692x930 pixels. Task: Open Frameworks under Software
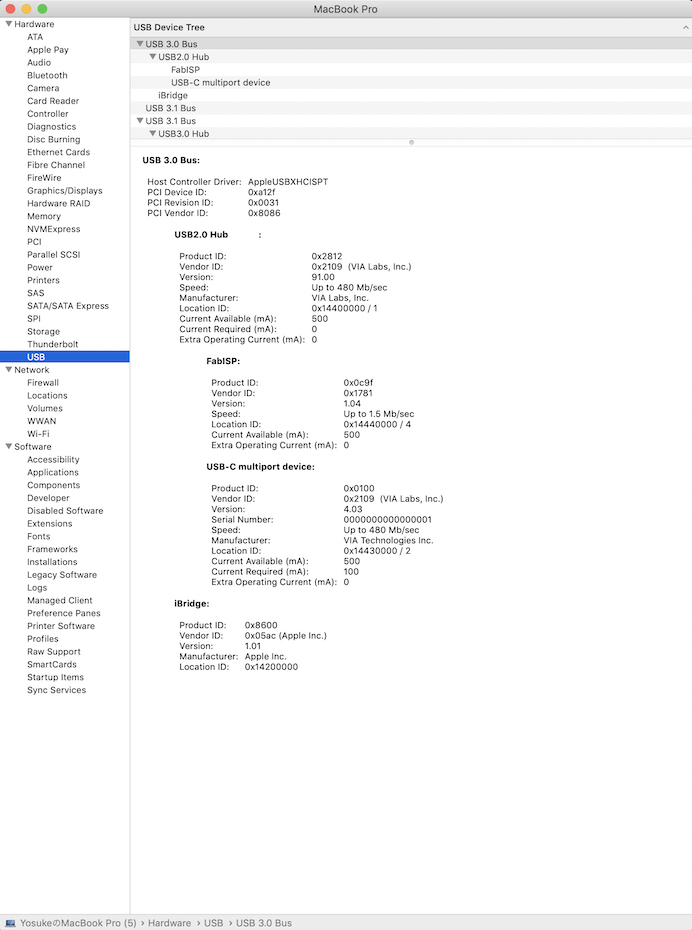(52, 549)
